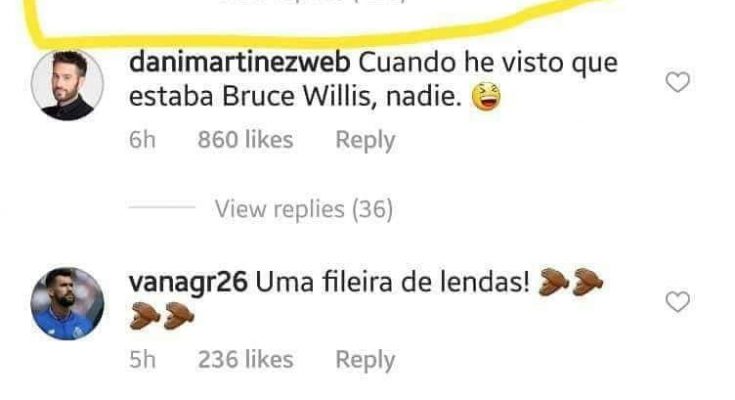This screenshot has width=735, height=400.
Task: Open the username link danimartinezweb
Action: coord(240,63)
